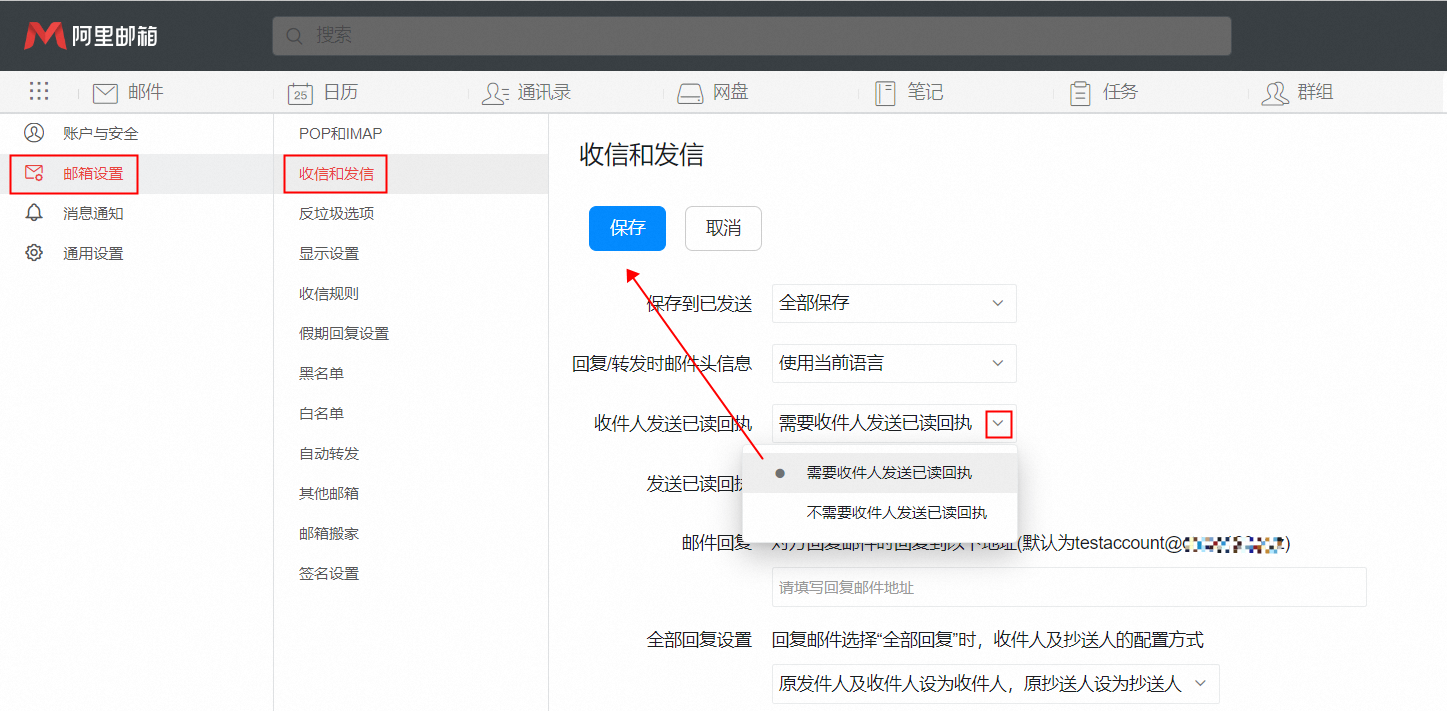Screen dimensions: 1447x711
Task: Choose 不需要收件人发送已读回执 option
Action: click(x=896, y=513)
